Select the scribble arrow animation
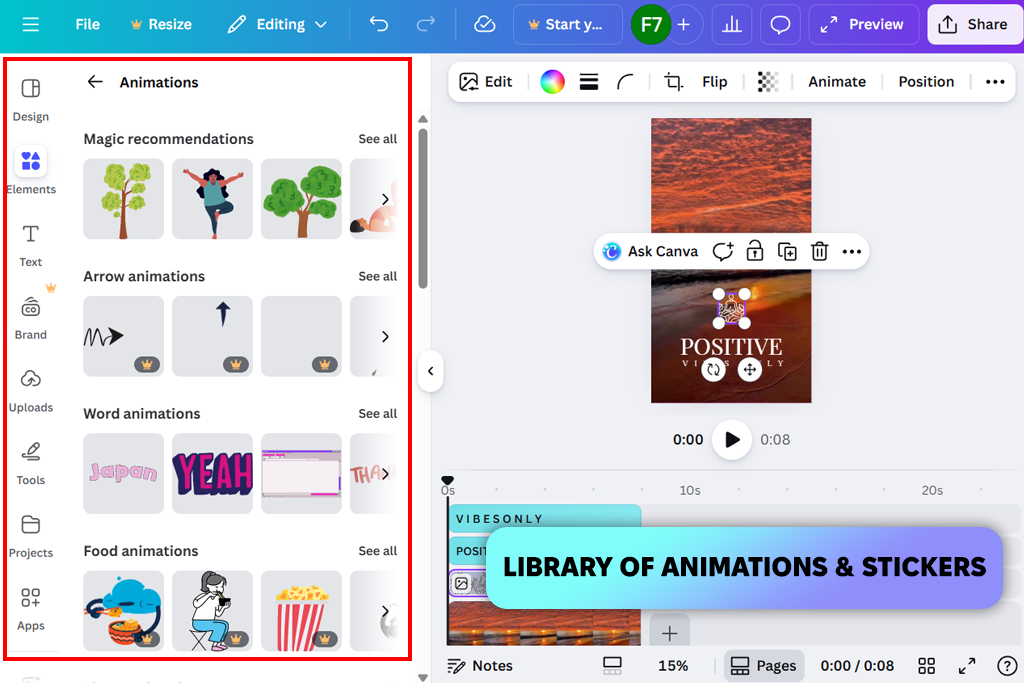Screen dimensions: 1024x683 click(123, 336)
